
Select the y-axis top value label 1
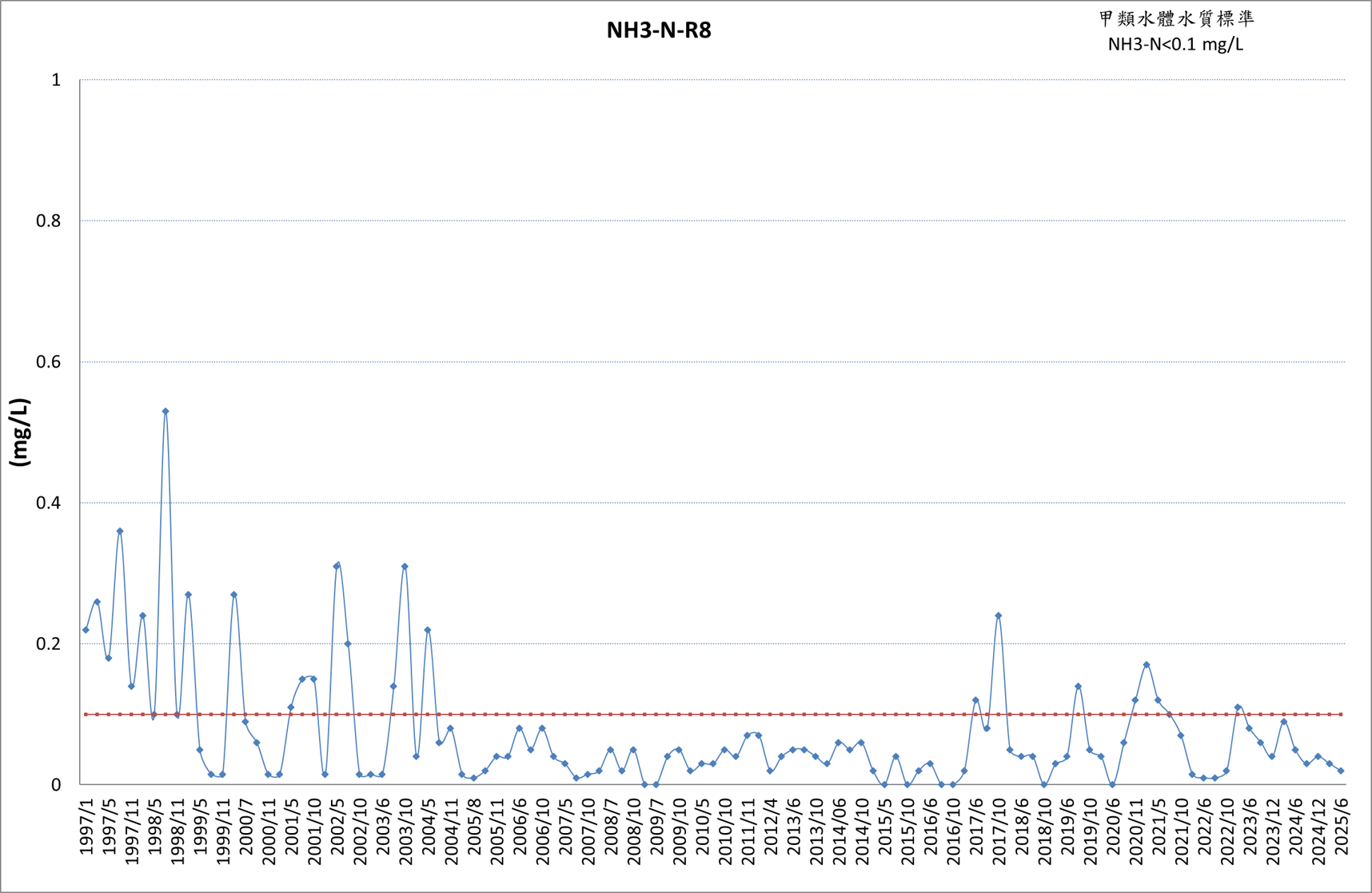tap(56, 80)
